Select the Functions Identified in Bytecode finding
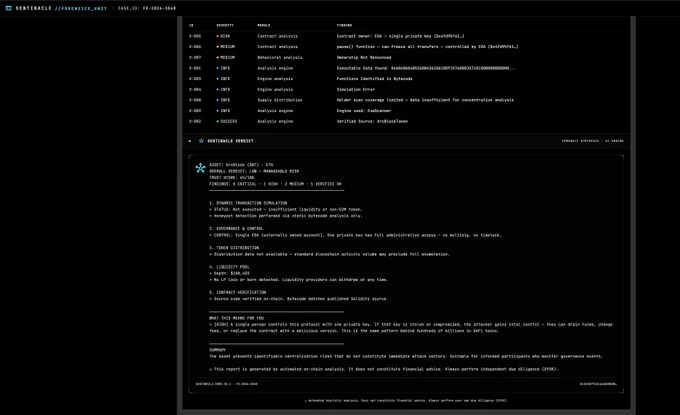The width and height of the screenshot is (680, 415). (374, 79)
